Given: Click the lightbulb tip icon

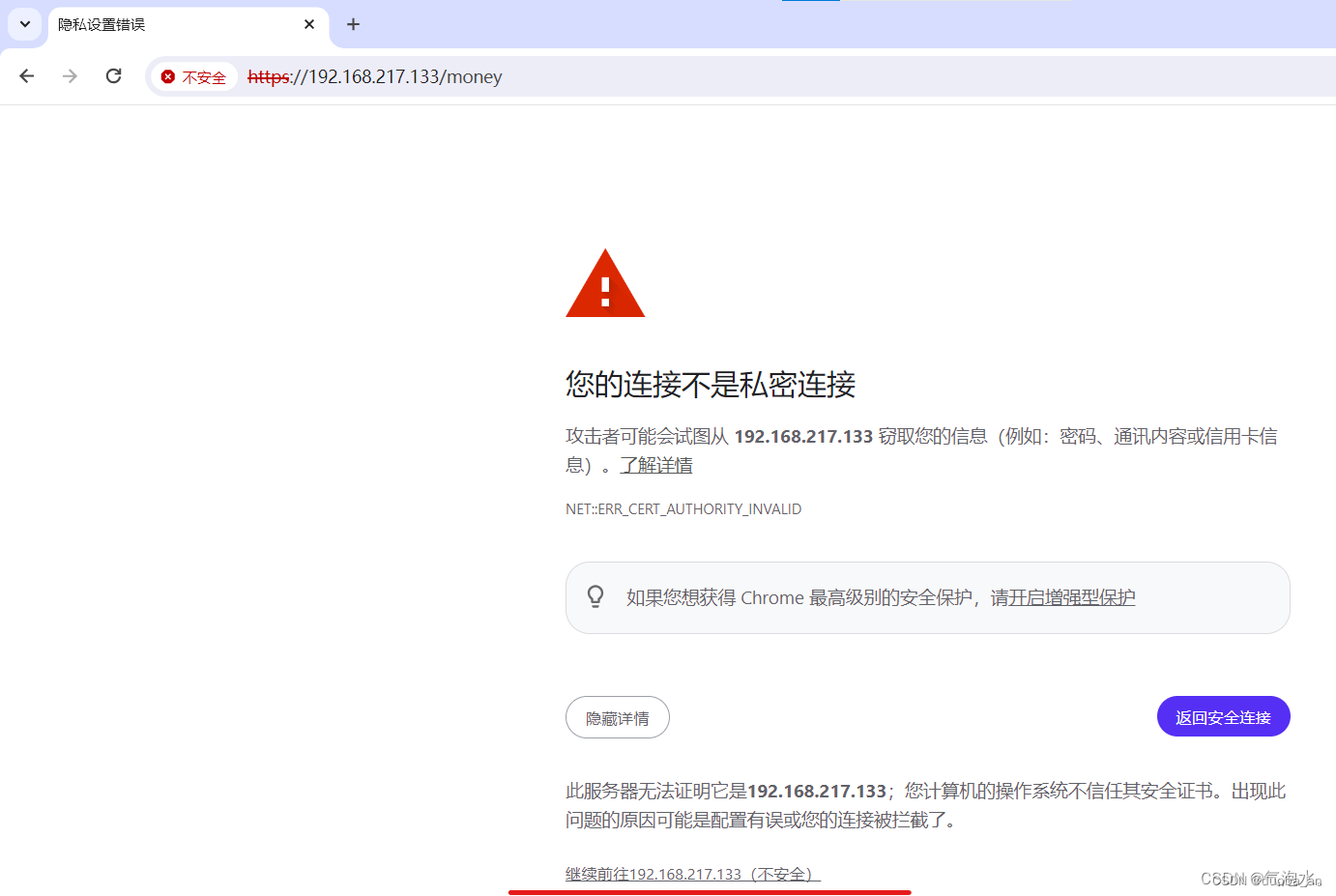Looking at the screenshot, I should tap(595, 596).
